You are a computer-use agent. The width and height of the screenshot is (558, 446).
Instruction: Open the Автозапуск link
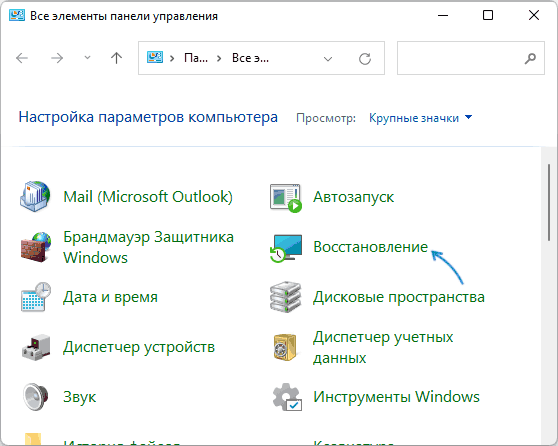(x=353, y=197)
